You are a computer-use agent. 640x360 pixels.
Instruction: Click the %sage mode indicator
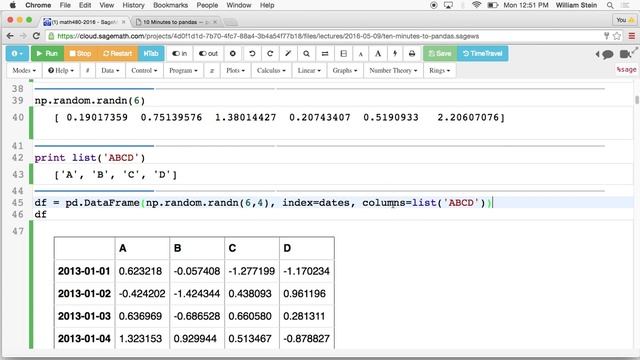[x=626, y=69]
